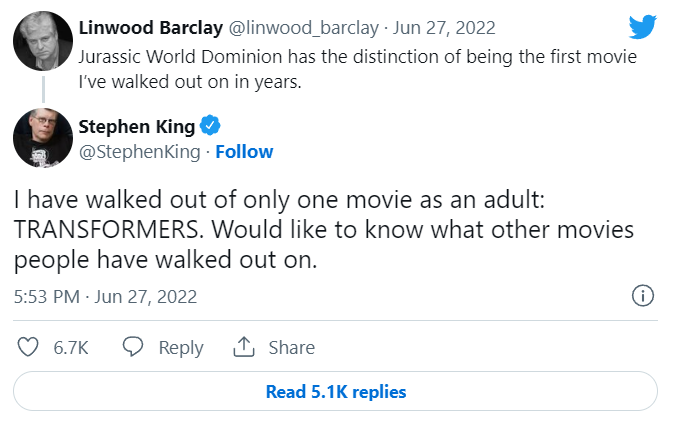Click Stephen King's verified badge

click(x=211, y=126)
